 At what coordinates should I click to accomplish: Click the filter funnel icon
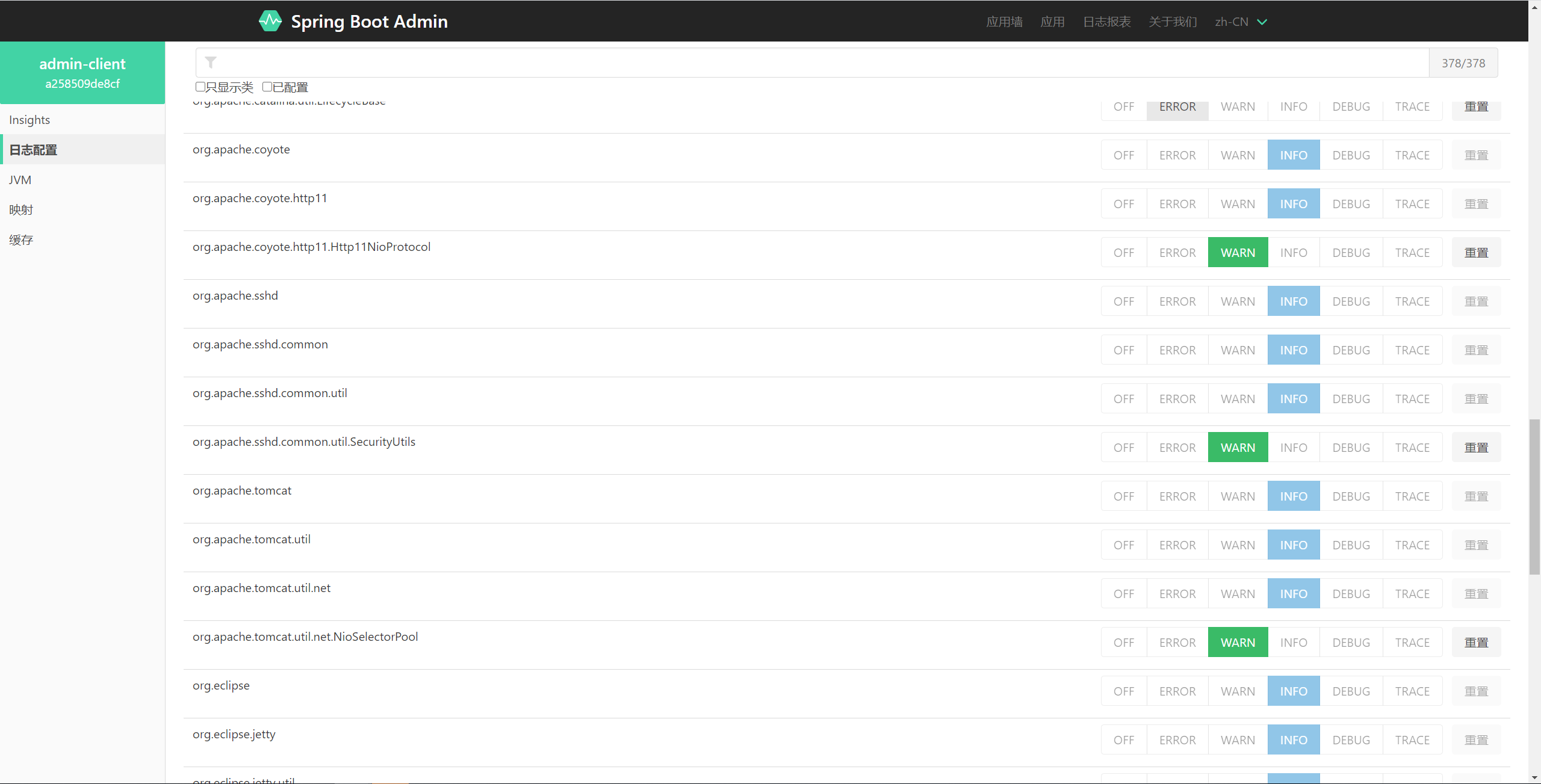pos(211,63)
